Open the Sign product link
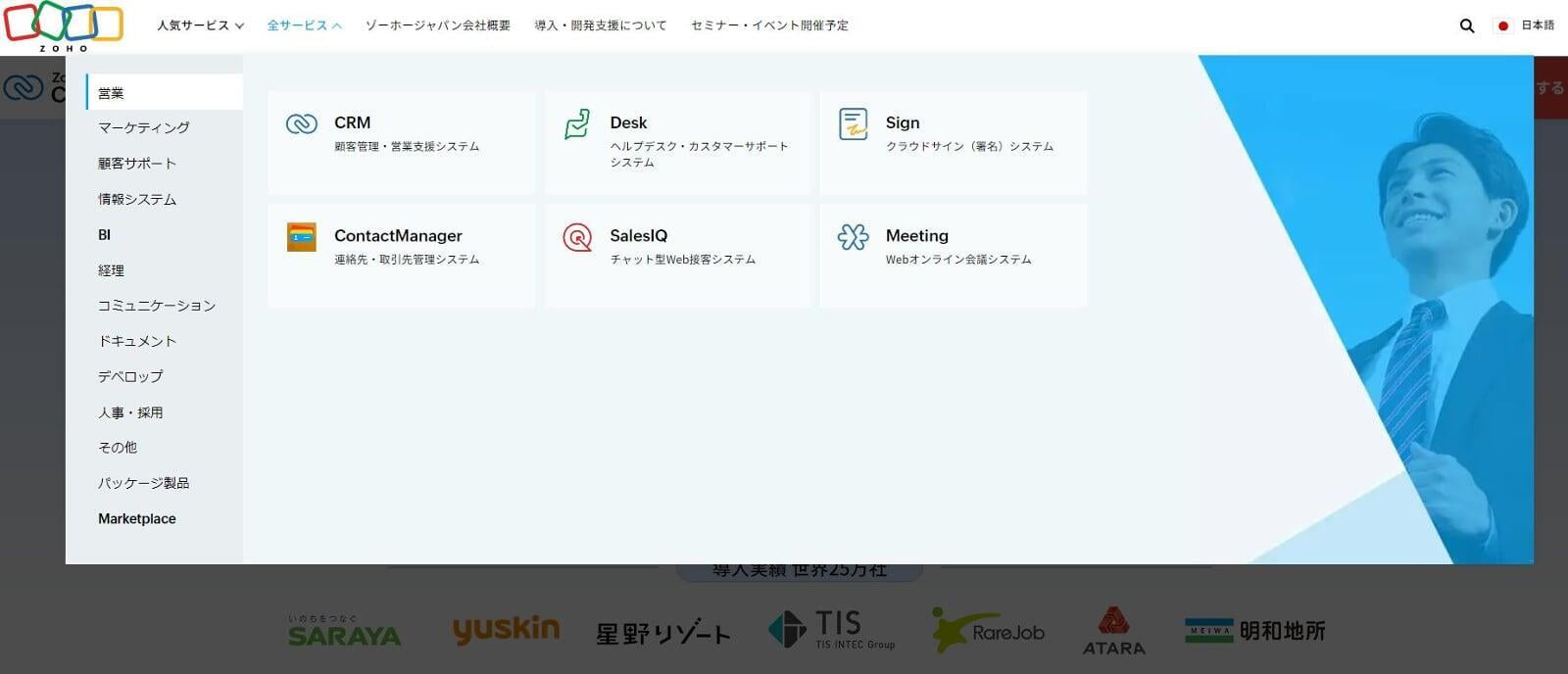Viewport: 1568px width, 674px height. [x=903, y=122]
